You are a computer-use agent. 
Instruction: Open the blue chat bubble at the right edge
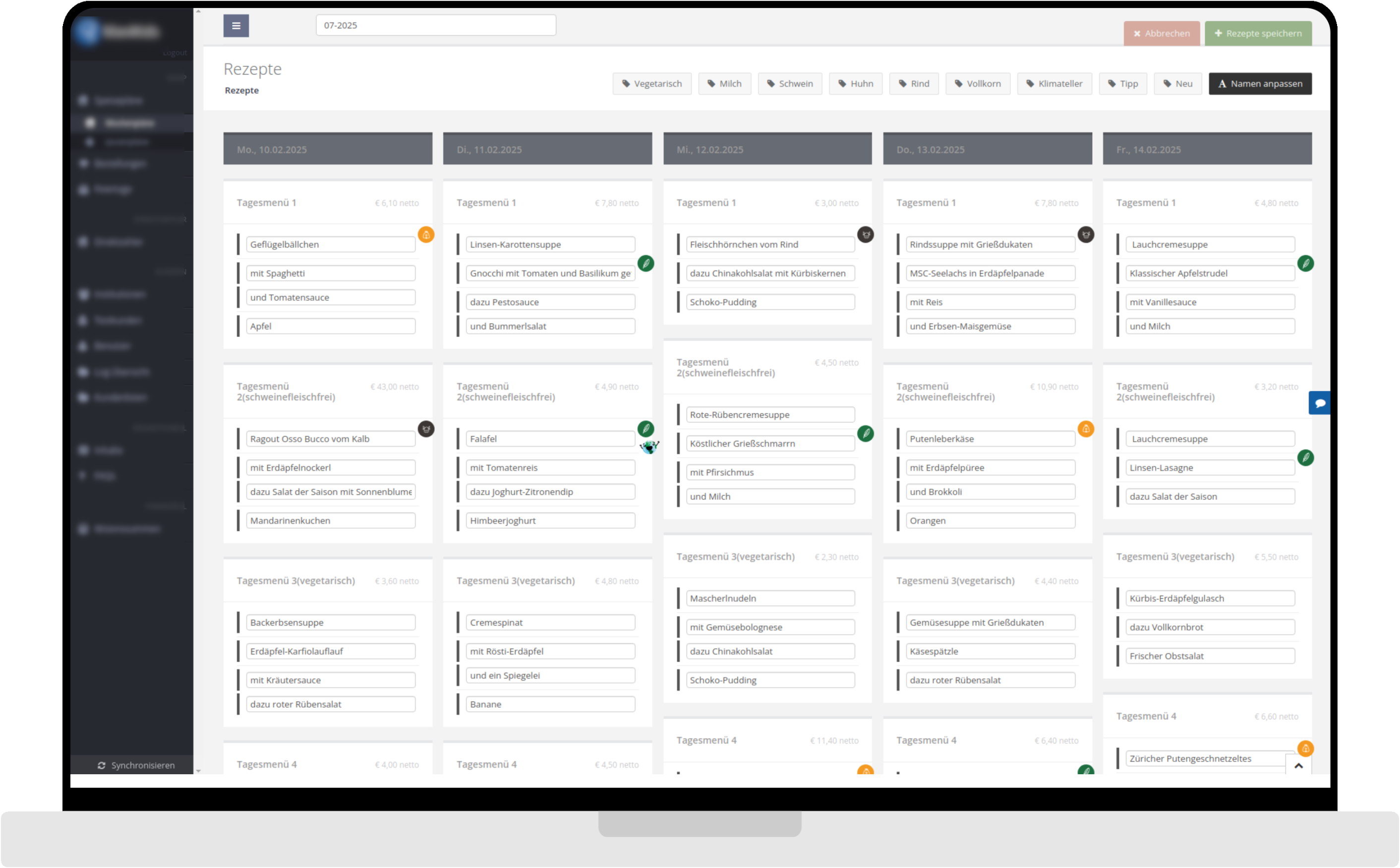pyautogui.click(x=1320, y=402)
